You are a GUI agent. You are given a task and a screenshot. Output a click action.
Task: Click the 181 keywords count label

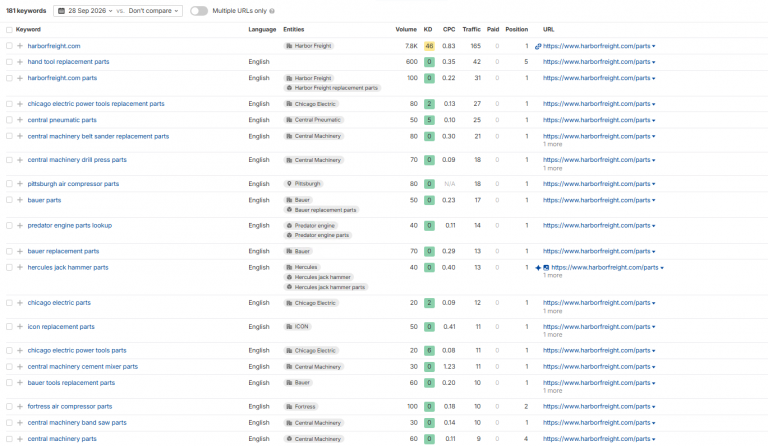tap(26, 11)
